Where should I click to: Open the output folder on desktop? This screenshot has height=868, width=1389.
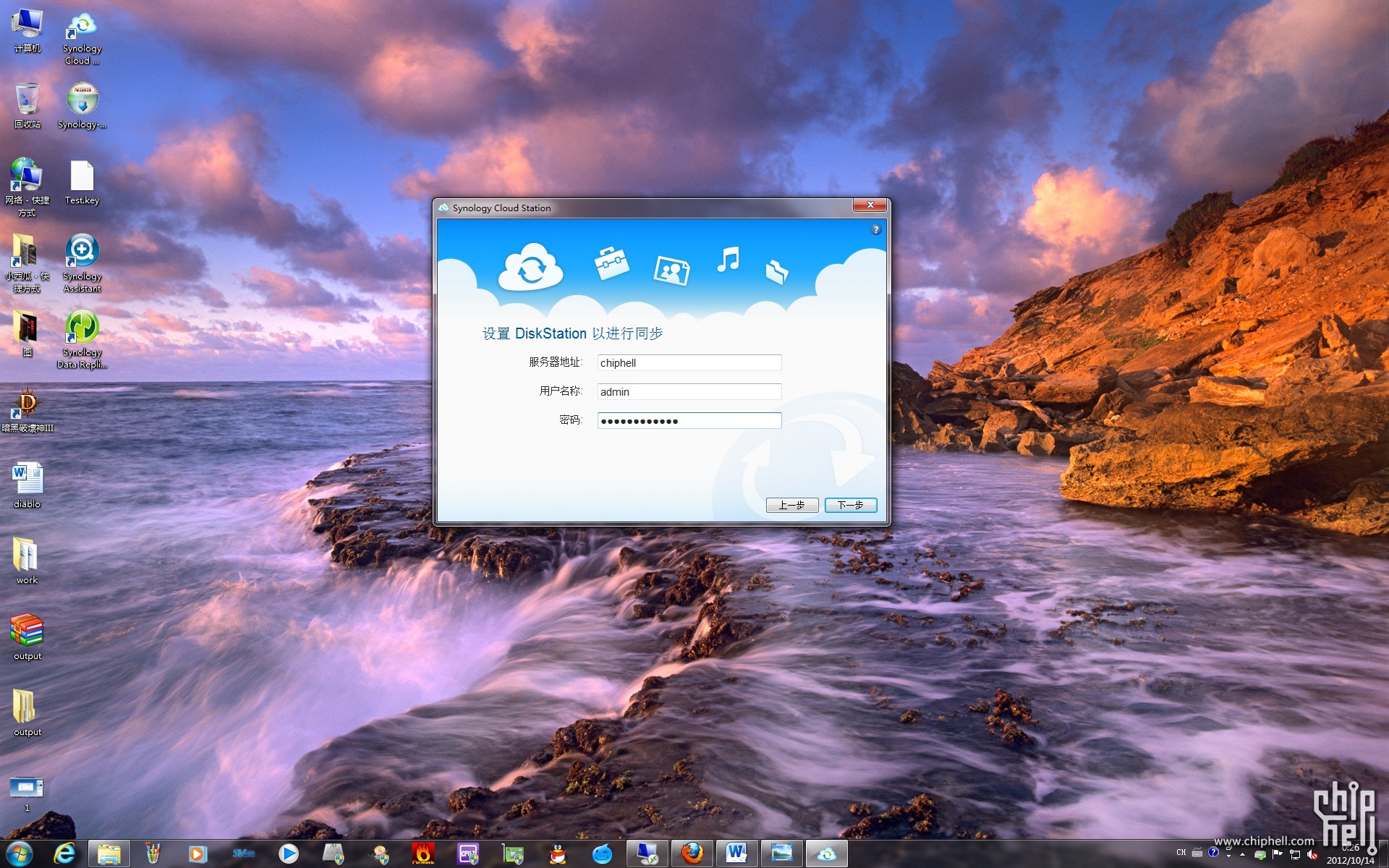(27, 713)
